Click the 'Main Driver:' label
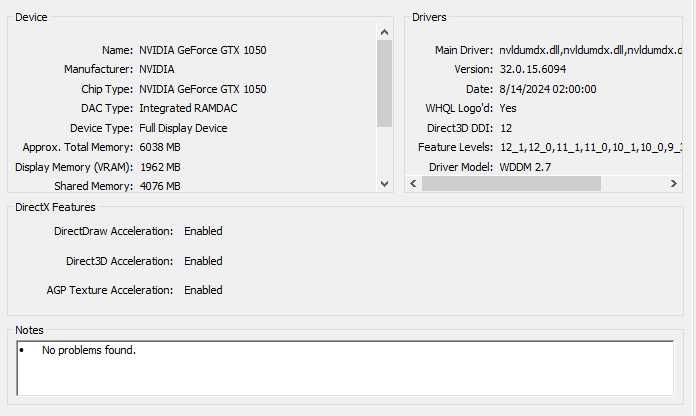This screenshot has width=696, height=416. pyautogui.click(x=464, y=50)
